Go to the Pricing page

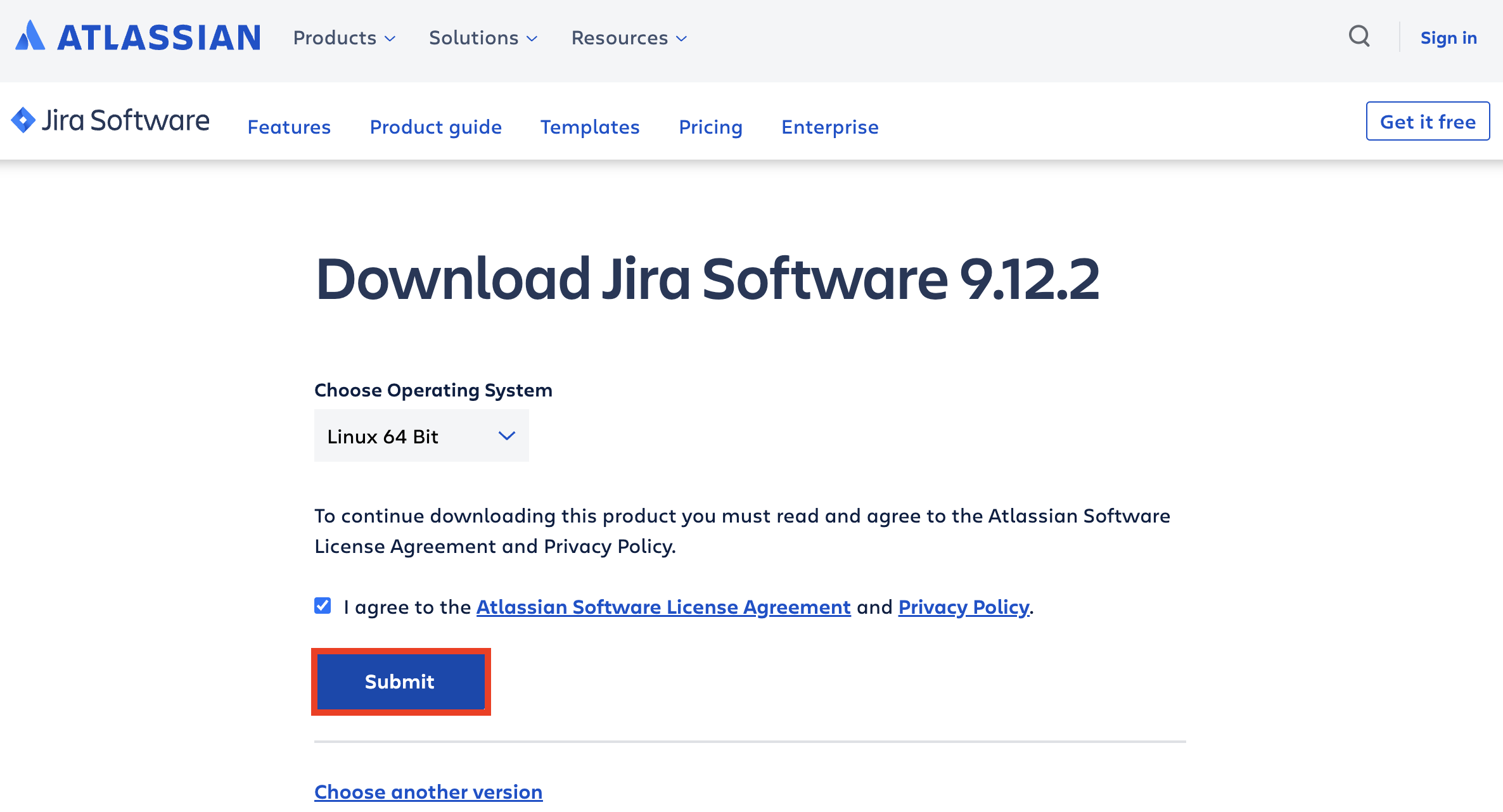[710, 127]
